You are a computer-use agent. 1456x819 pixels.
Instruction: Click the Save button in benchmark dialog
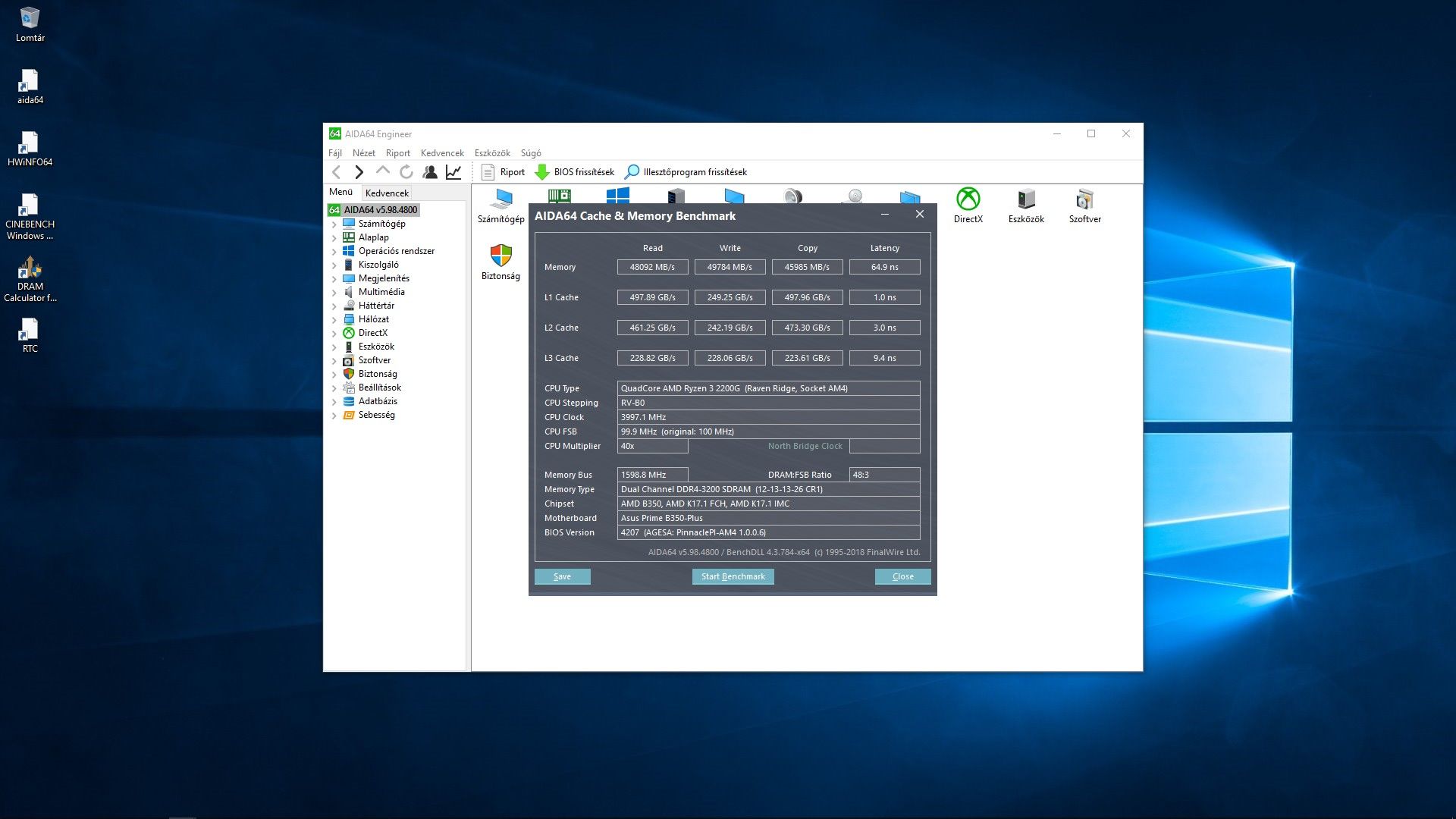click(x=563, y=576)
